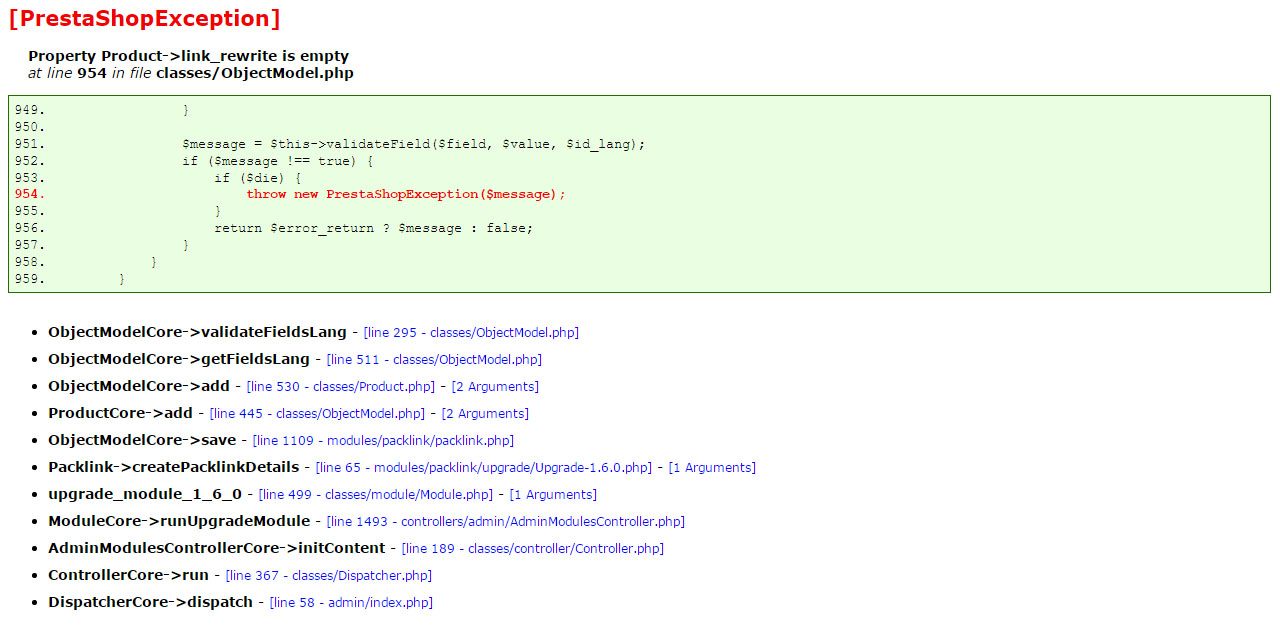Open the line 58 admin/index.php link
The image size is (1280, 636).
[x=352, y=602]
